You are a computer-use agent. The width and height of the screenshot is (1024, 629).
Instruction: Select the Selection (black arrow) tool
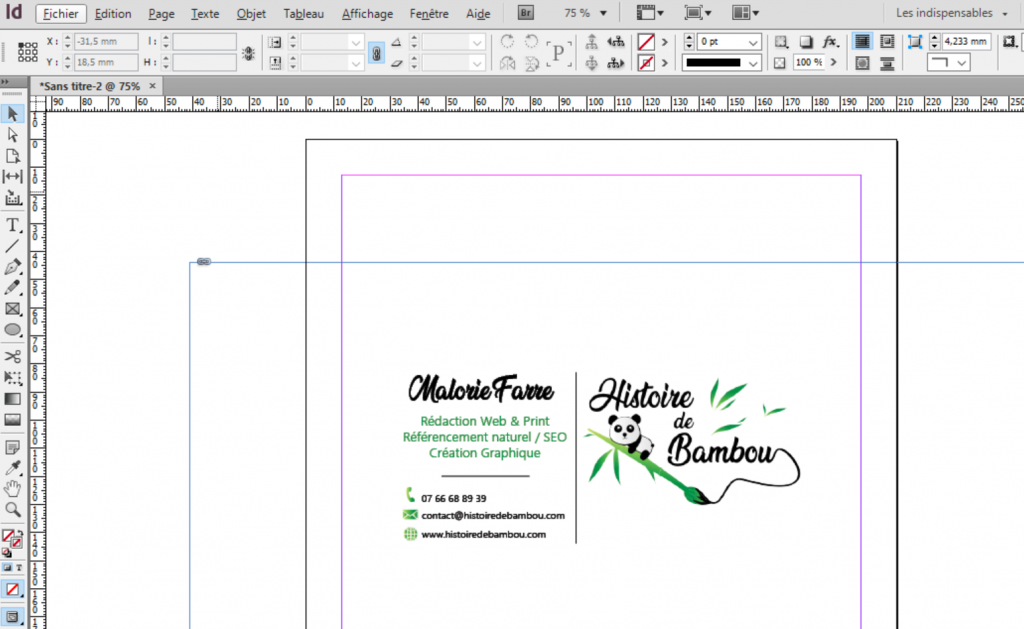click(12, 114)
